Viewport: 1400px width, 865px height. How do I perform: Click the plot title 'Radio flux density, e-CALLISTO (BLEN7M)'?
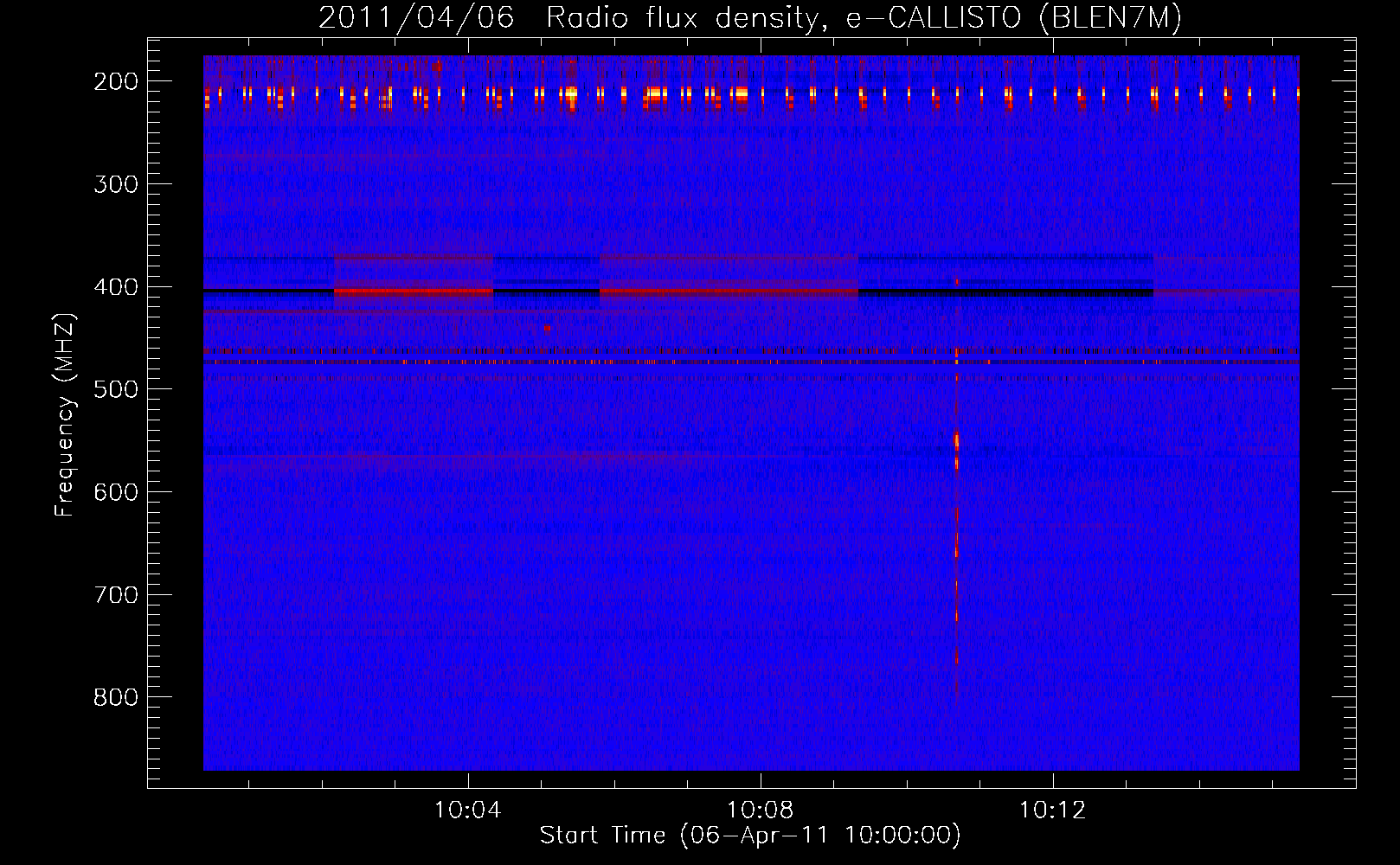tap(863, 17)
